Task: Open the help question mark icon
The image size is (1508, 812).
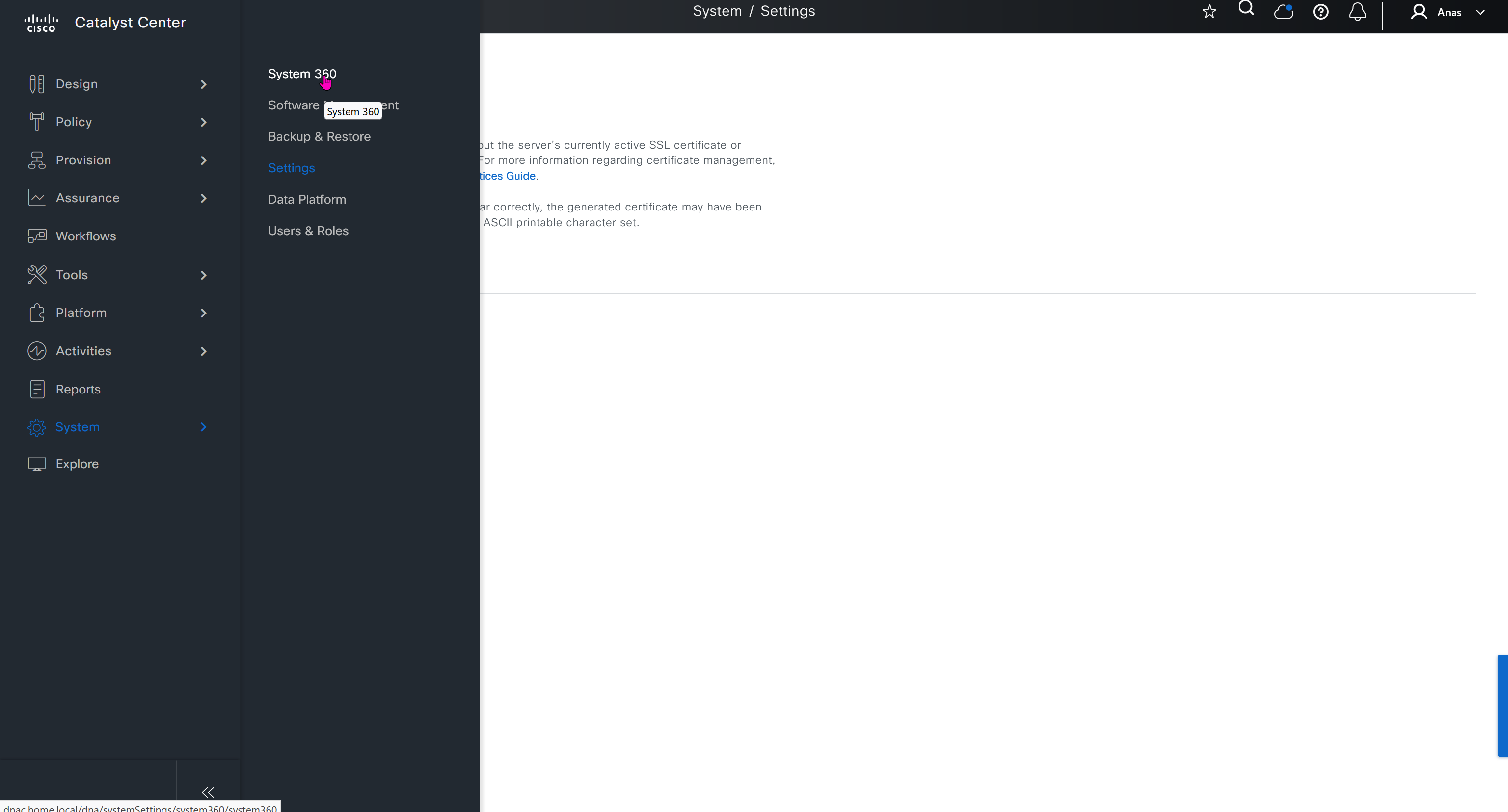Action: [x=1320, y=12]
